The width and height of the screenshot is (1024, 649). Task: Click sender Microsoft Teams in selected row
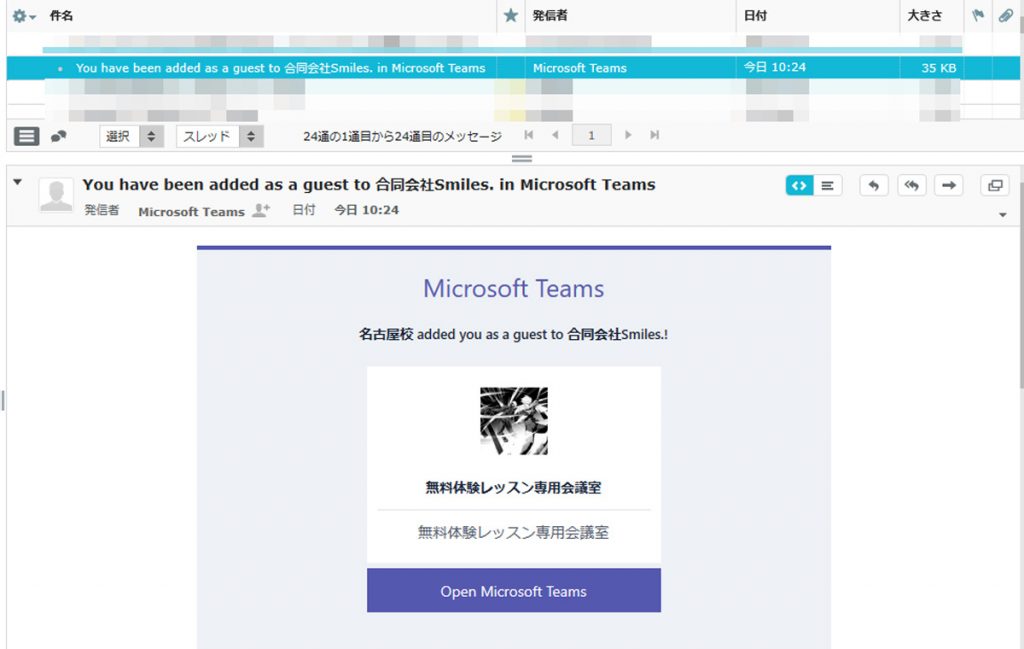pos(579,68)
